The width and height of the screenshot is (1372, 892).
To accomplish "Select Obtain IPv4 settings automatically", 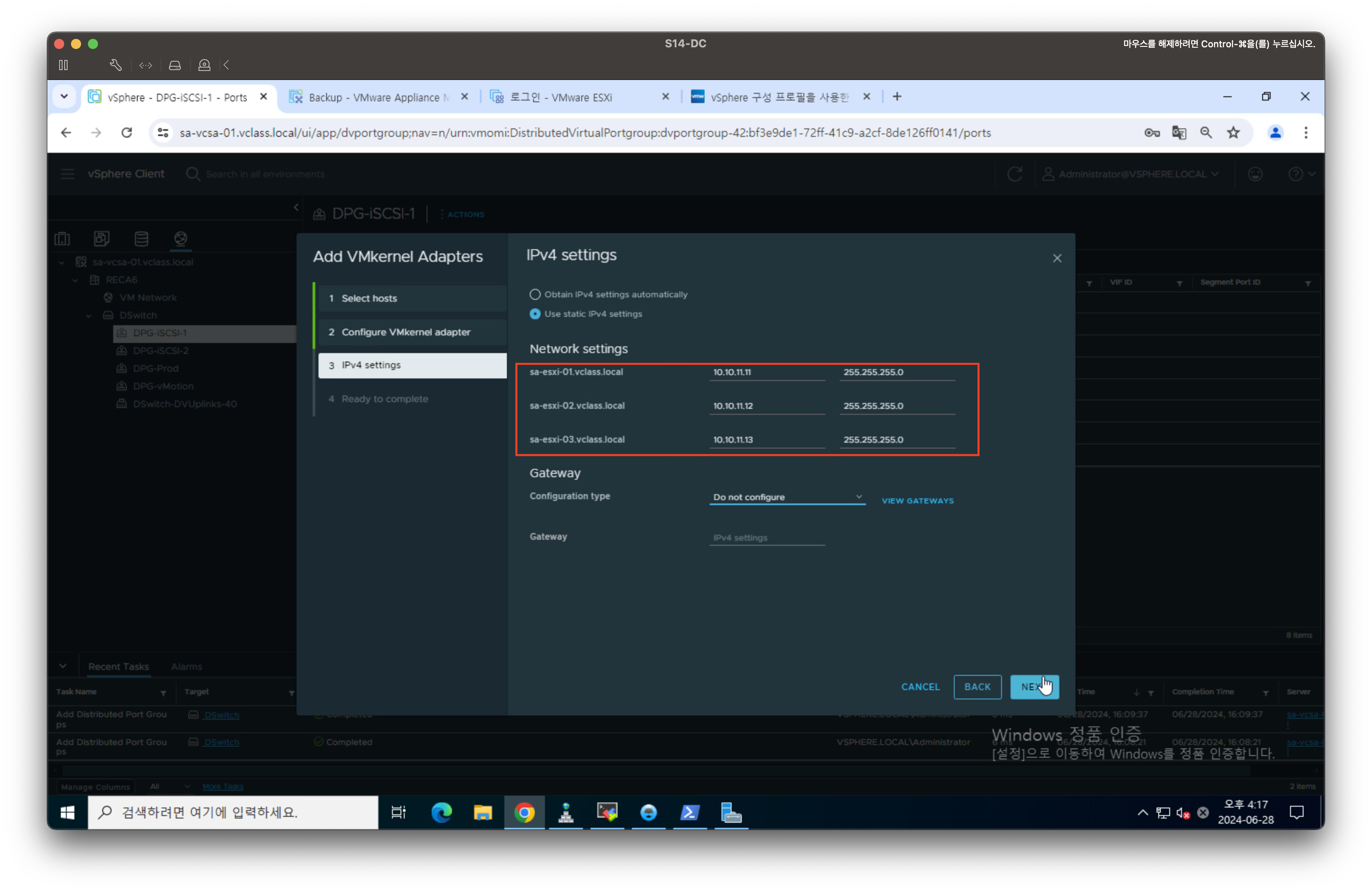I will 535,294.
